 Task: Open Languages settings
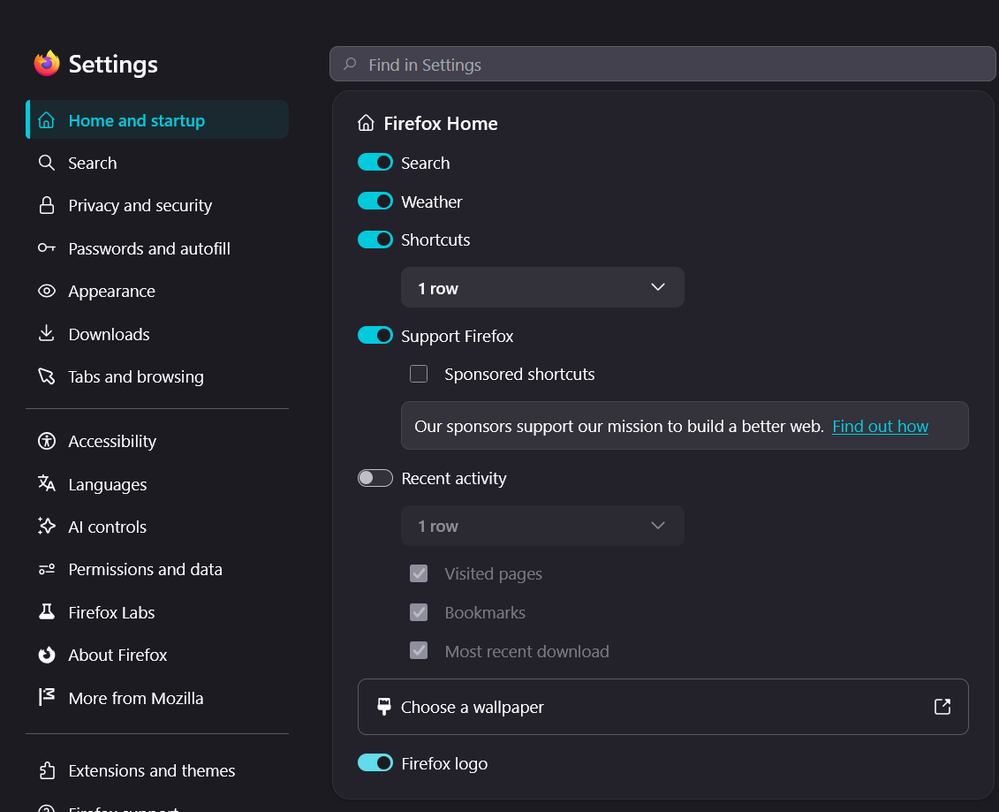pos(157,484)
